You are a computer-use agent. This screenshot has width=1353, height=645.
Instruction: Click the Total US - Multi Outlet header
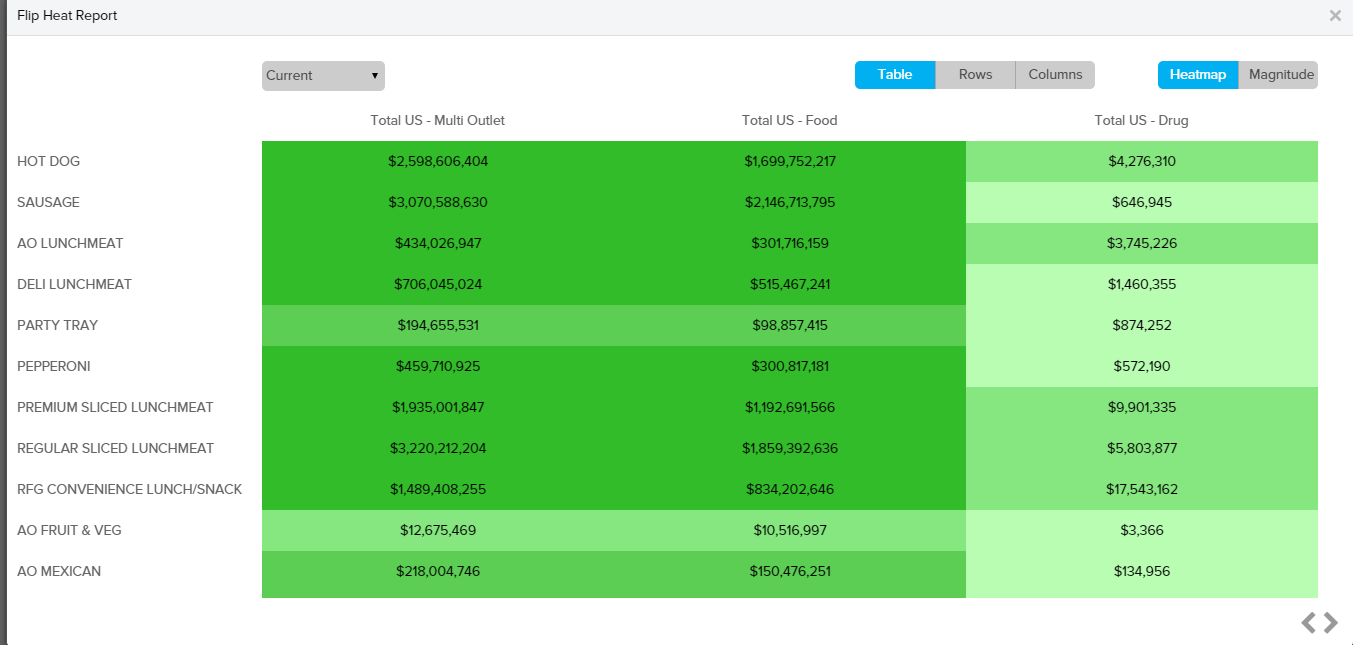pos(438,121)
